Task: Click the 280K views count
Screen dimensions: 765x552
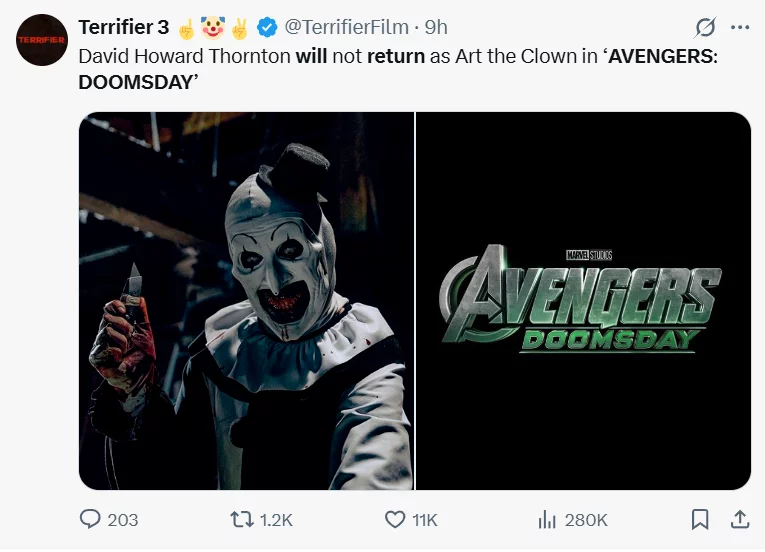Action: [586, 520]
